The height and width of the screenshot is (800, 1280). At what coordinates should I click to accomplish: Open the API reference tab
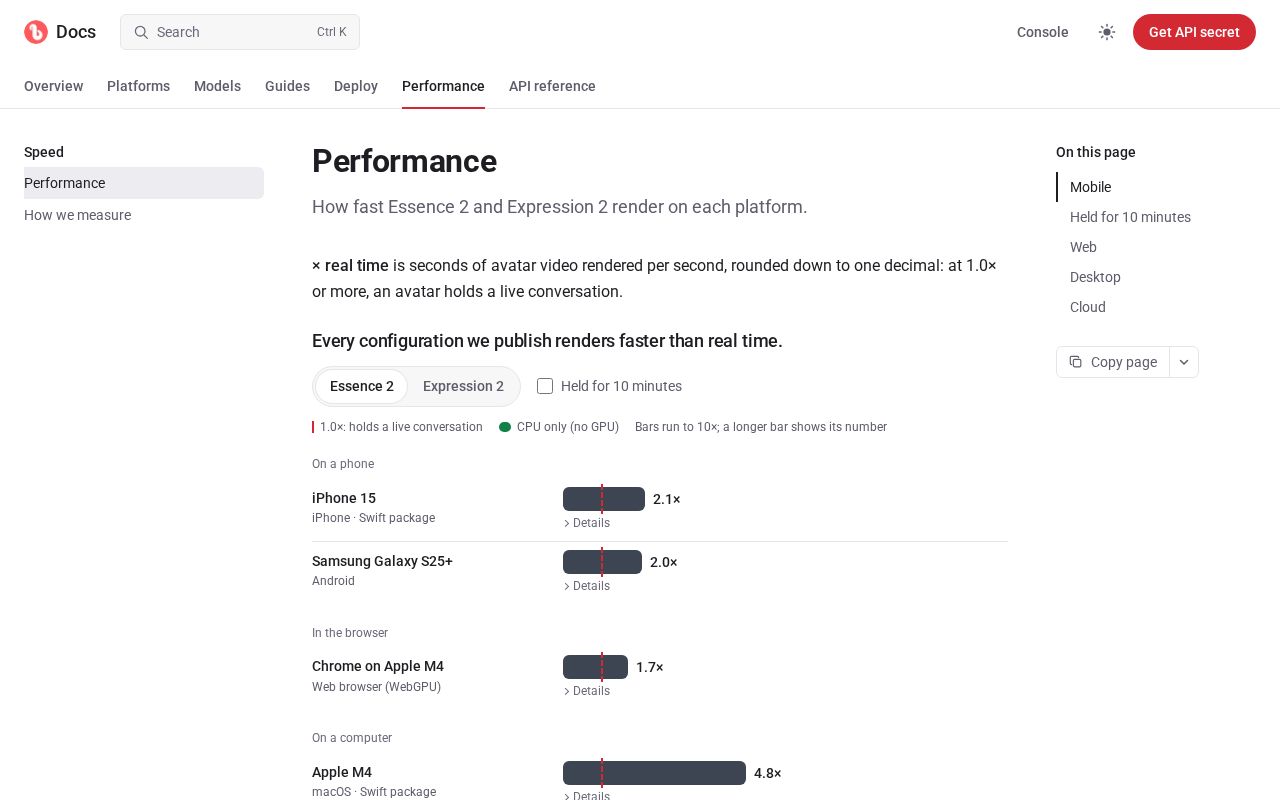[552, 86]
